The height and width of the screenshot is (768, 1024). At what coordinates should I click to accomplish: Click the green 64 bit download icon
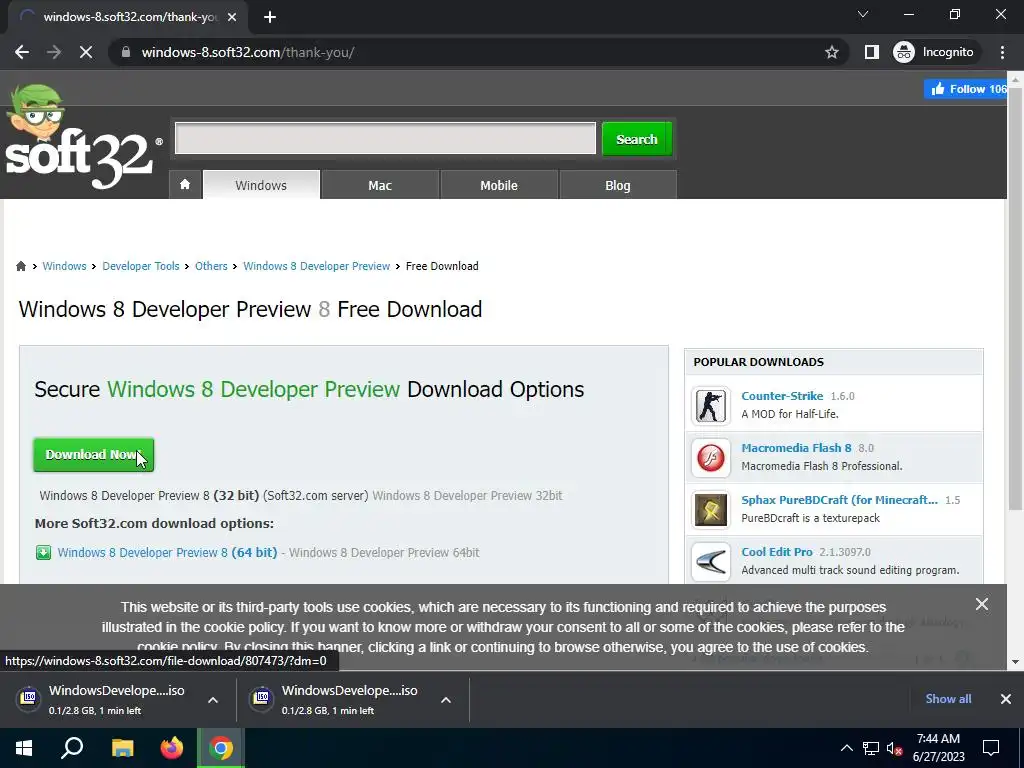43,552
